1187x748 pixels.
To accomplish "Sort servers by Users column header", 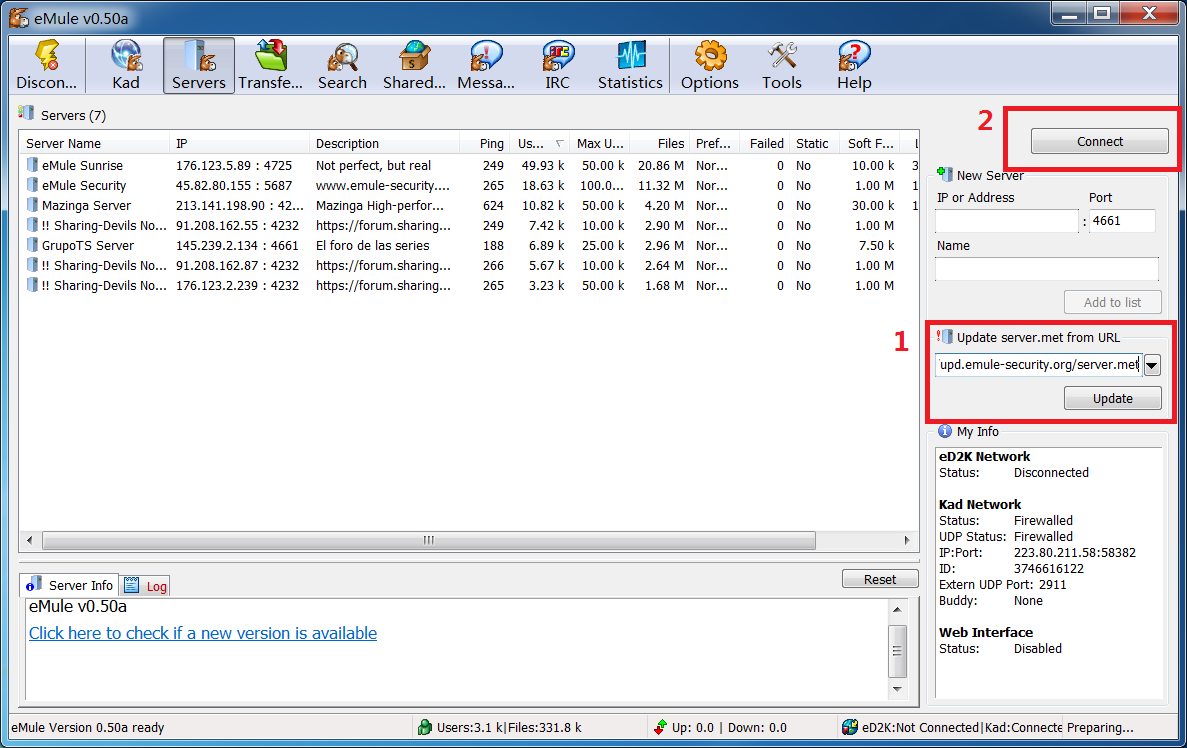I will (533, 144).
